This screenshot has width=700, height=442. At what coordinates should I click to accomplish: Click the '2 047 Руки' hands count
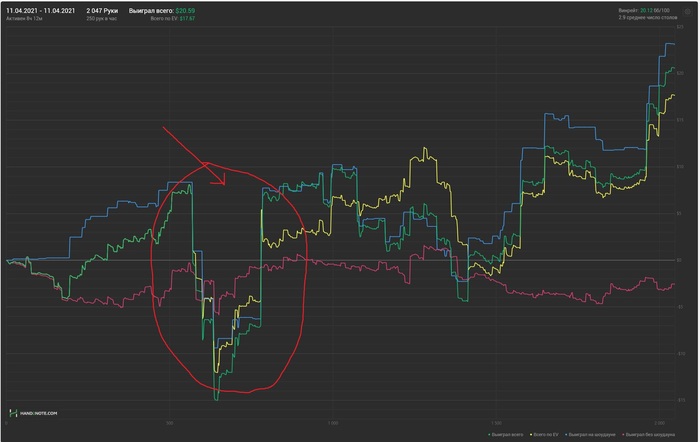pyautogui.click(x=102, y=10)
